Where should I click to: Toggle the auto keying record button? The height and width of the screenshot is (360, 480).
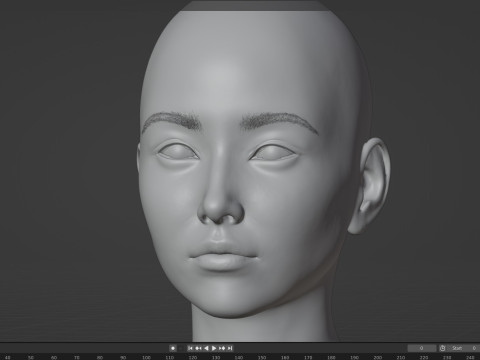tap(173, 348)
